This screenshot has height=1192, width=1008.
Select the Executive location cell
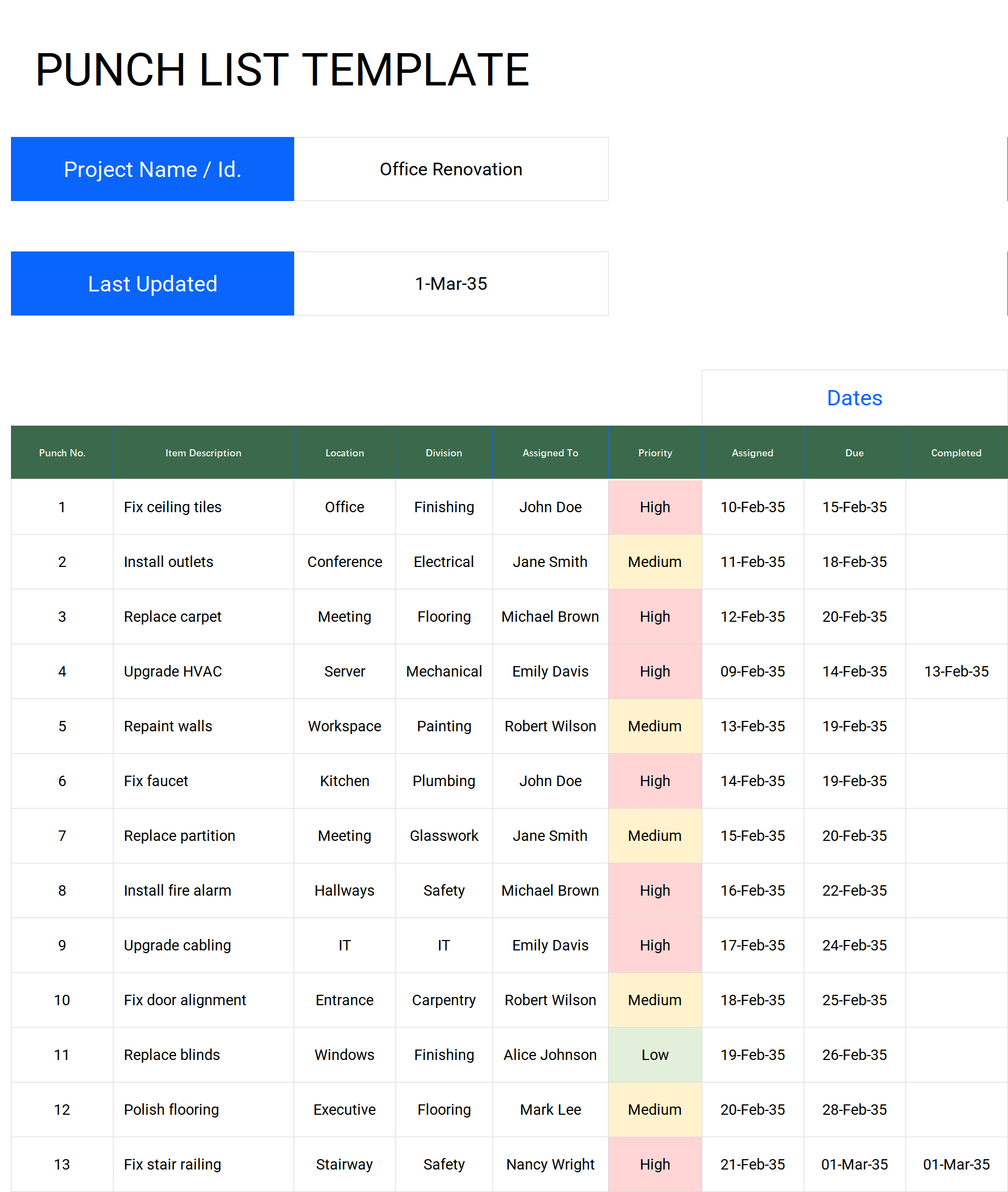click(345, 1110)
